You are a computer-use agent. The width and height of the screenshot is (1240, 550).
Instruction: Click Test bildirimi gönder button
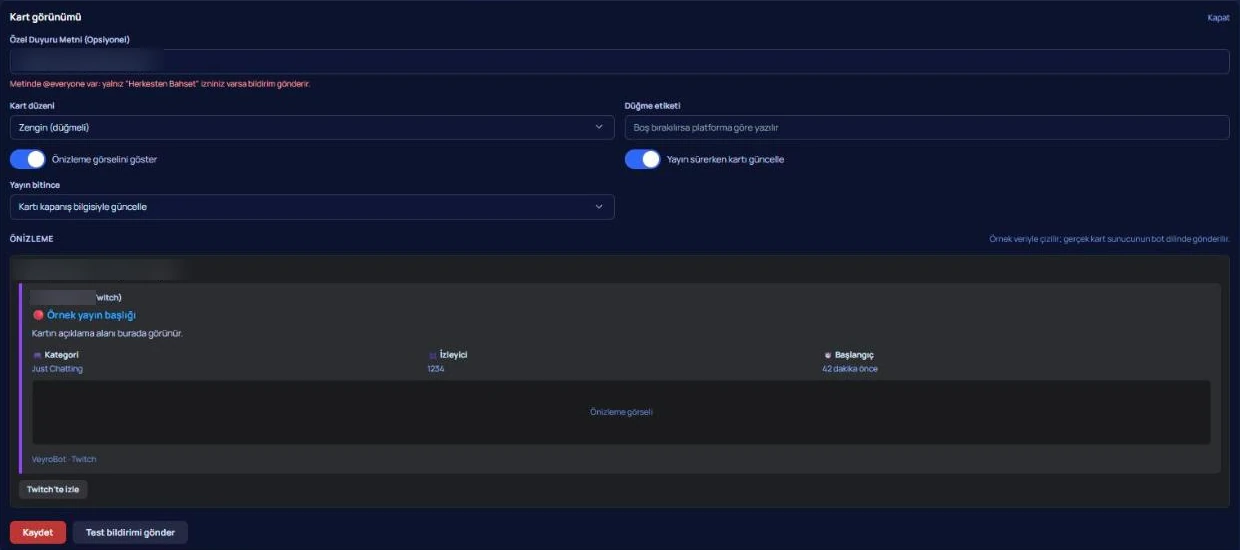130,532
